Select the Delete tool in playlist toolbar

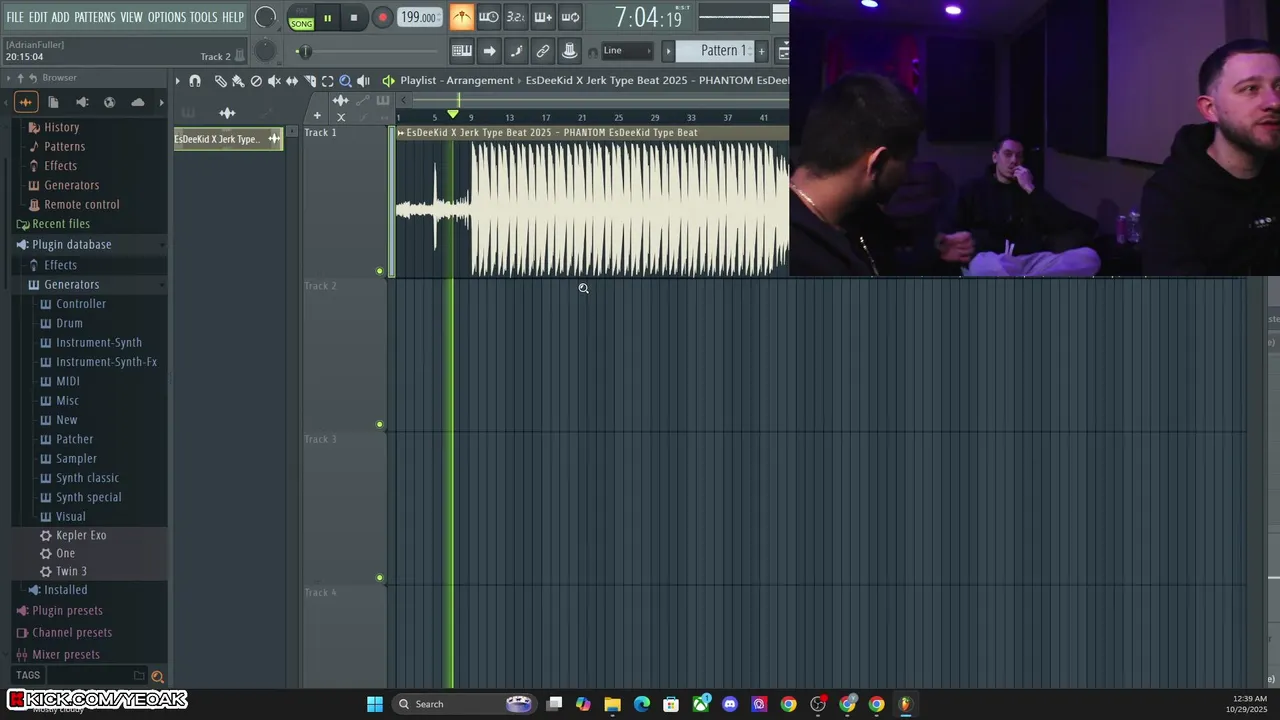coord(256,81)
